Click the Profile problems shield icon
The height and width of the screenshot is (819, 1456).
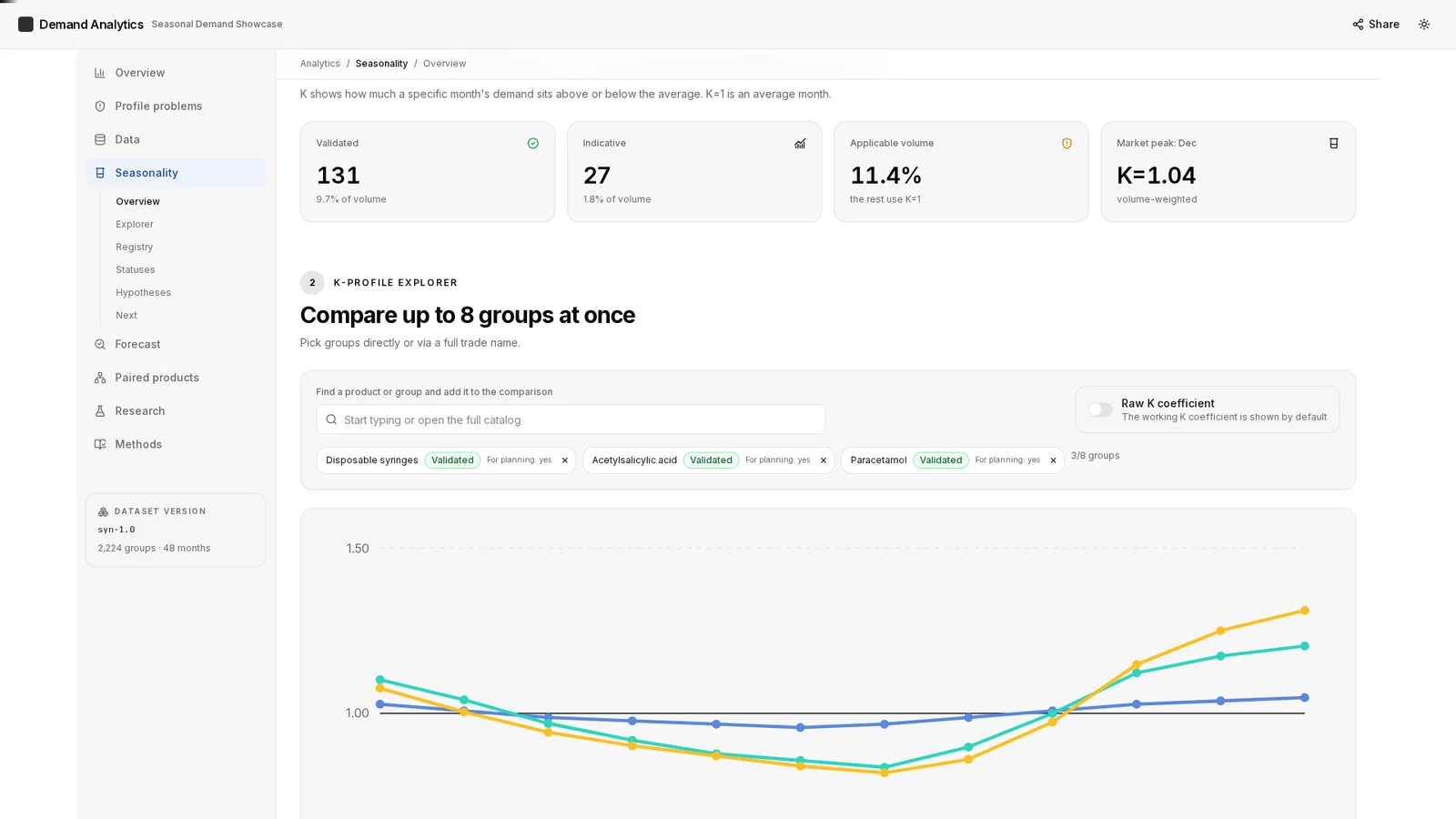click(x=100, y=106)
